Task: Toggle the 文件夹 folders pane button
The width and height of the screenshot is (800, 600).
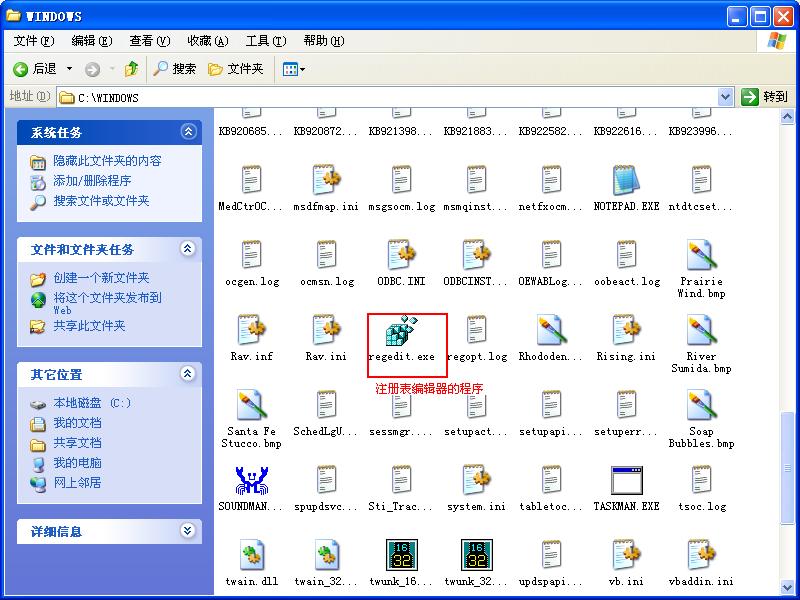Action: point(235,69)
